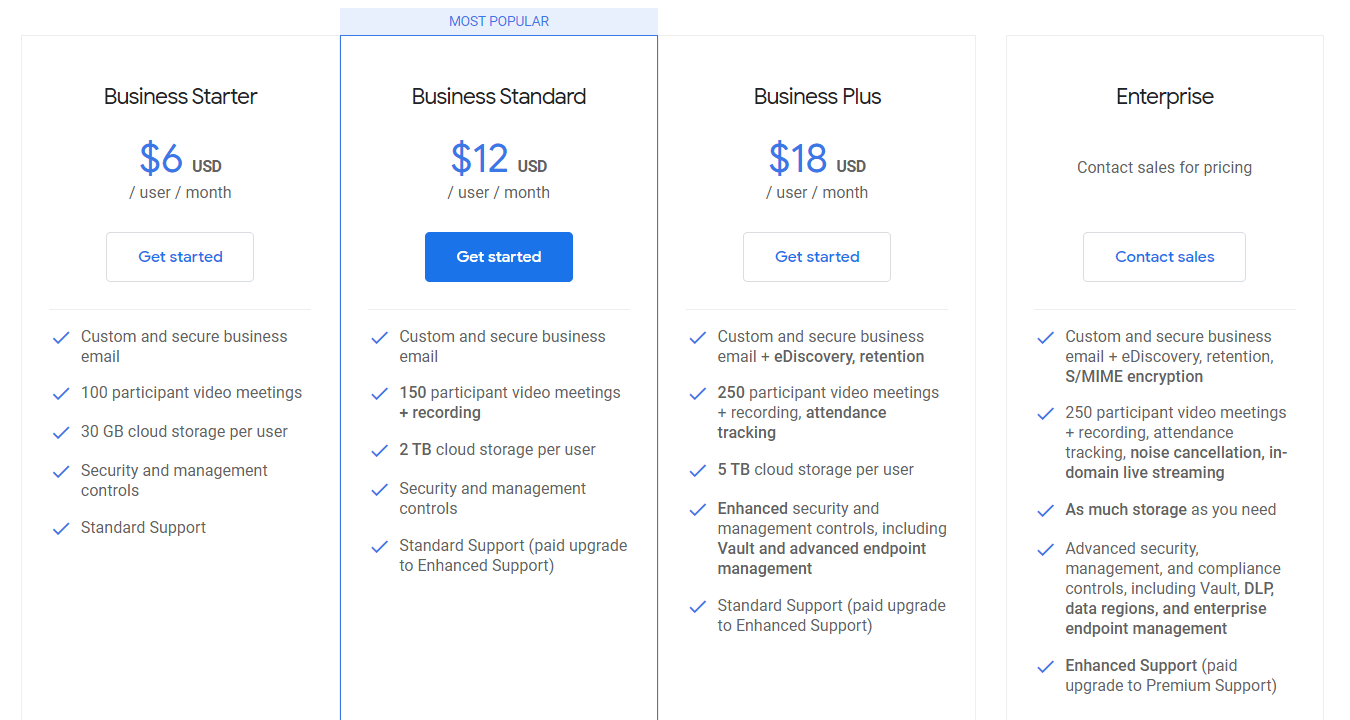
Task: Click the checkmark beside 100 participant video meetings
Action: point(61,394)
